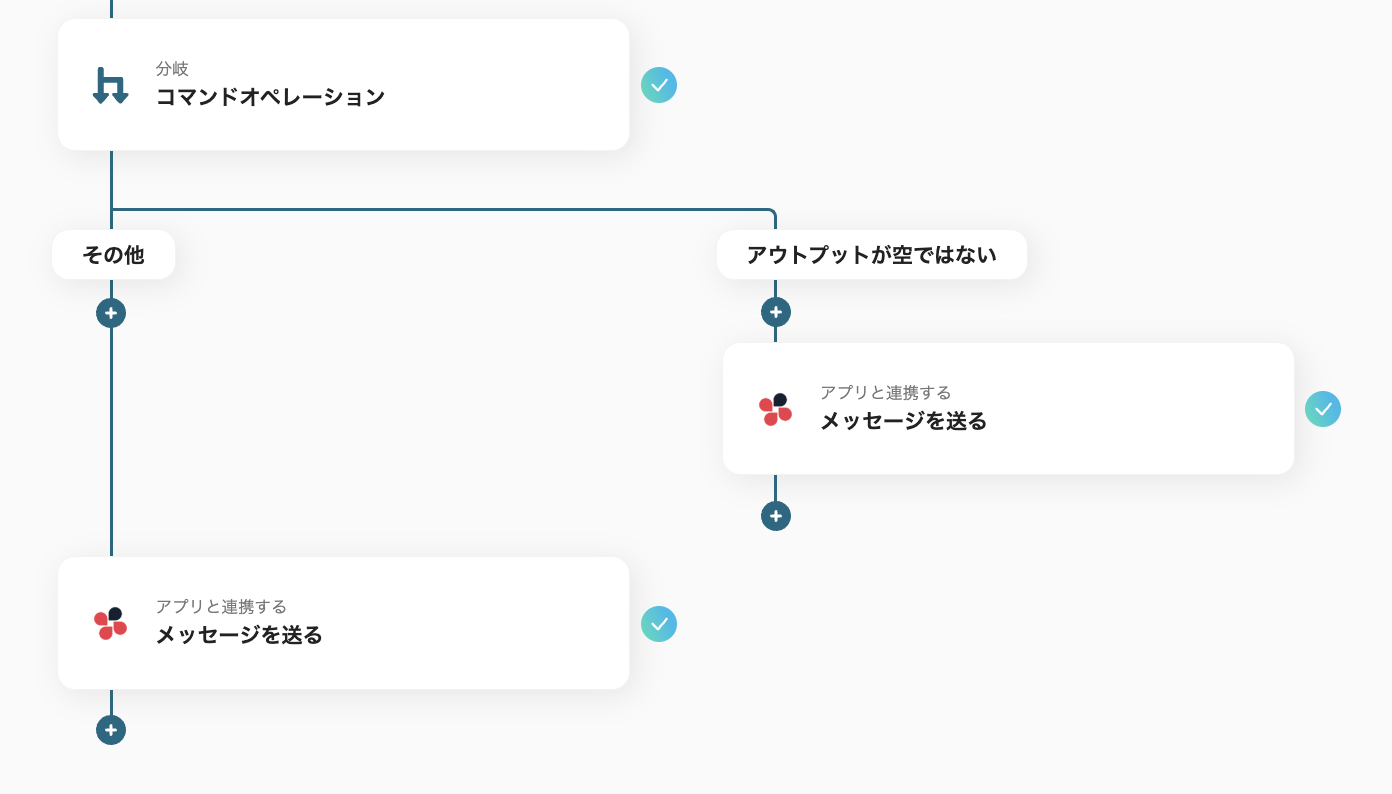Image resolution: width=1392 pixels, height=794 pixels.
Task: Toggle completion status on the コマンドオペレーション step
Action: pyautogui.click(x=659, y=85)
